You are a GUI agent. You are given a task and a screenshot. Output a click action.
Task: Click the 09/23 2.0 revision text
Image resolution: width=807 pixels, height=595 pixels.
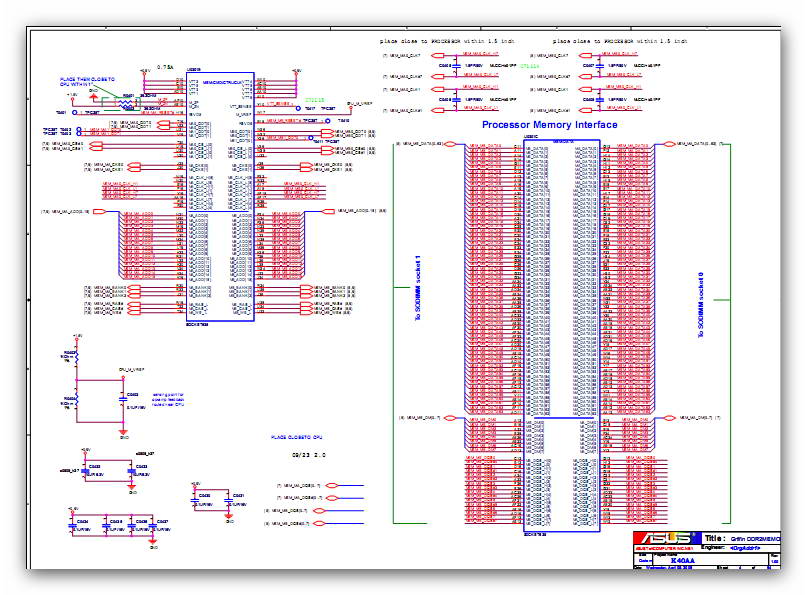point(309,455)
